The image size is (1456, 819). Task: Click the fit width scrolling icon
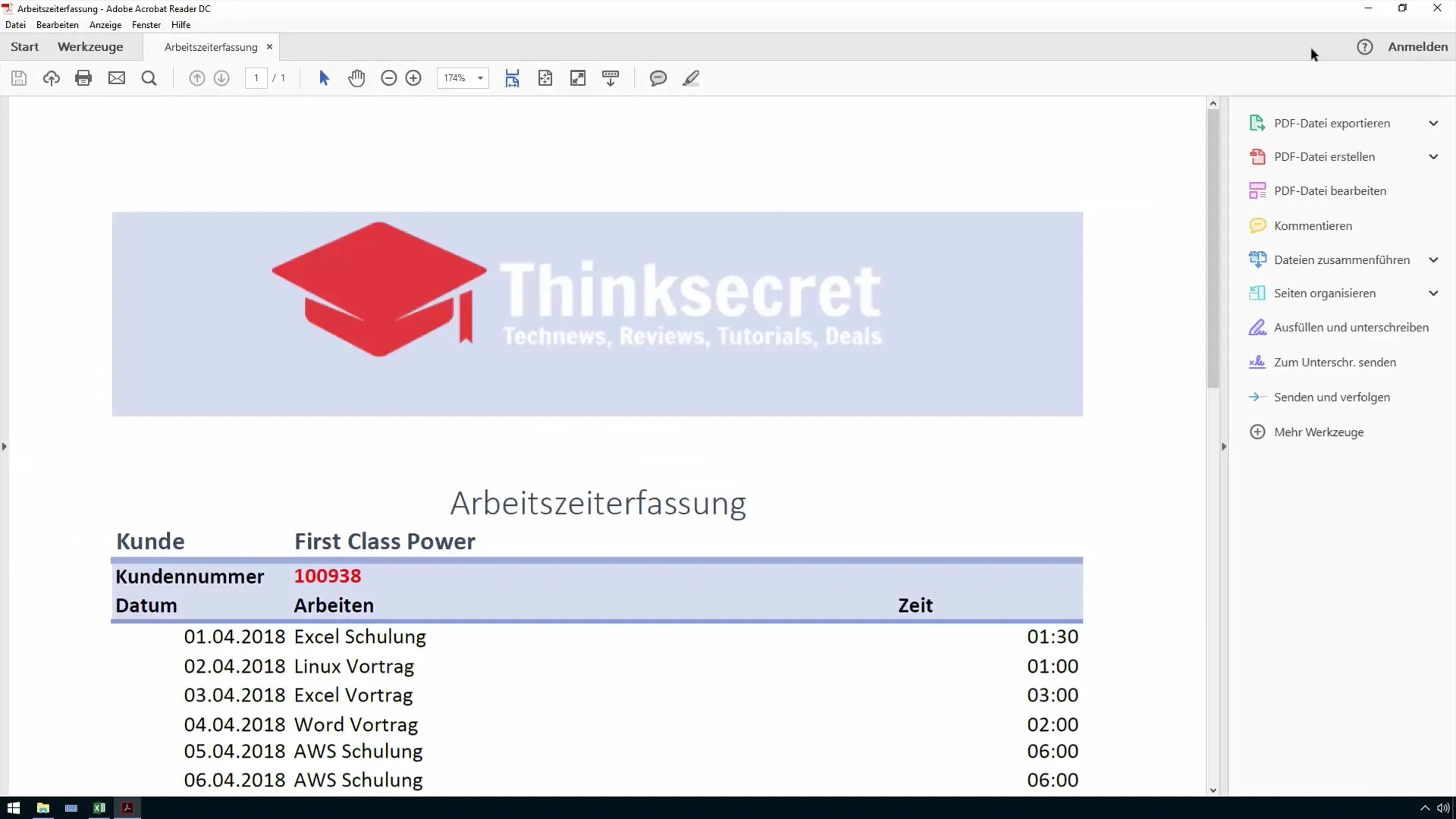tap(513, 78)
